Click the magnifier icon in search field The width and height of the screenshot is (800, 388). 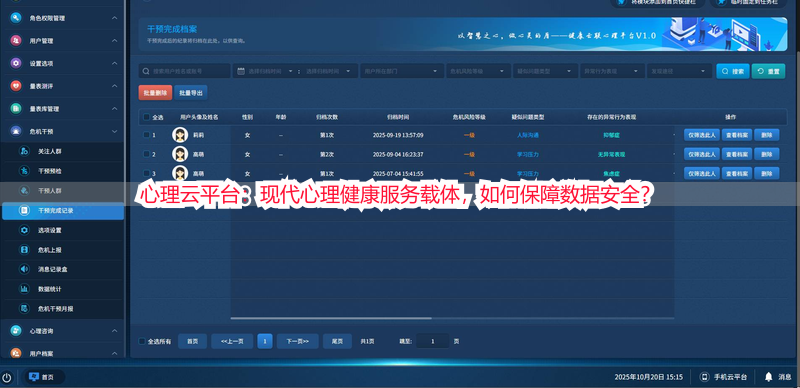point(146,71)
